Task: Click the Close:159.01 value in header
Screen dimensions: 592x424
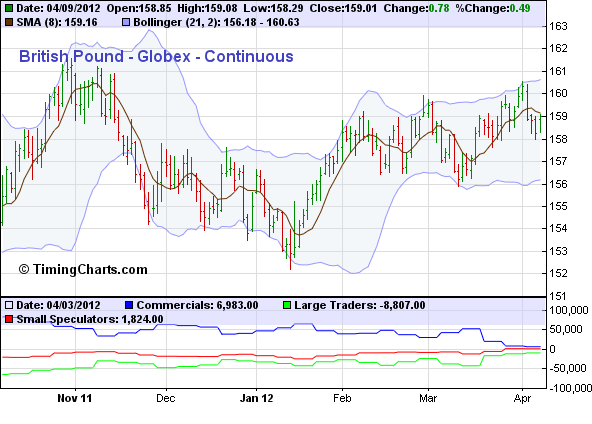Action: click(x=343, y=8)
